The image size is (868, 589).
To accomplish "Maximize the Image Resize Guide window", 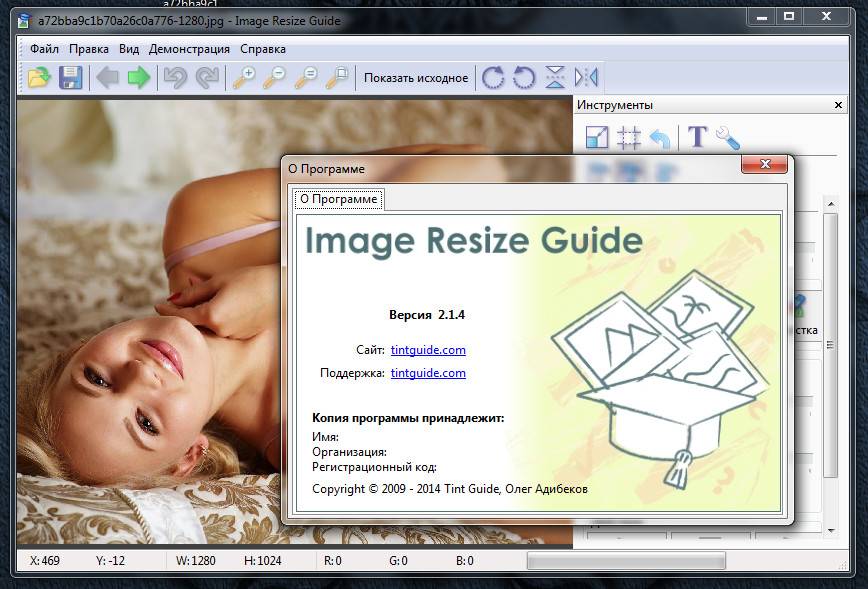I will 789,17.
